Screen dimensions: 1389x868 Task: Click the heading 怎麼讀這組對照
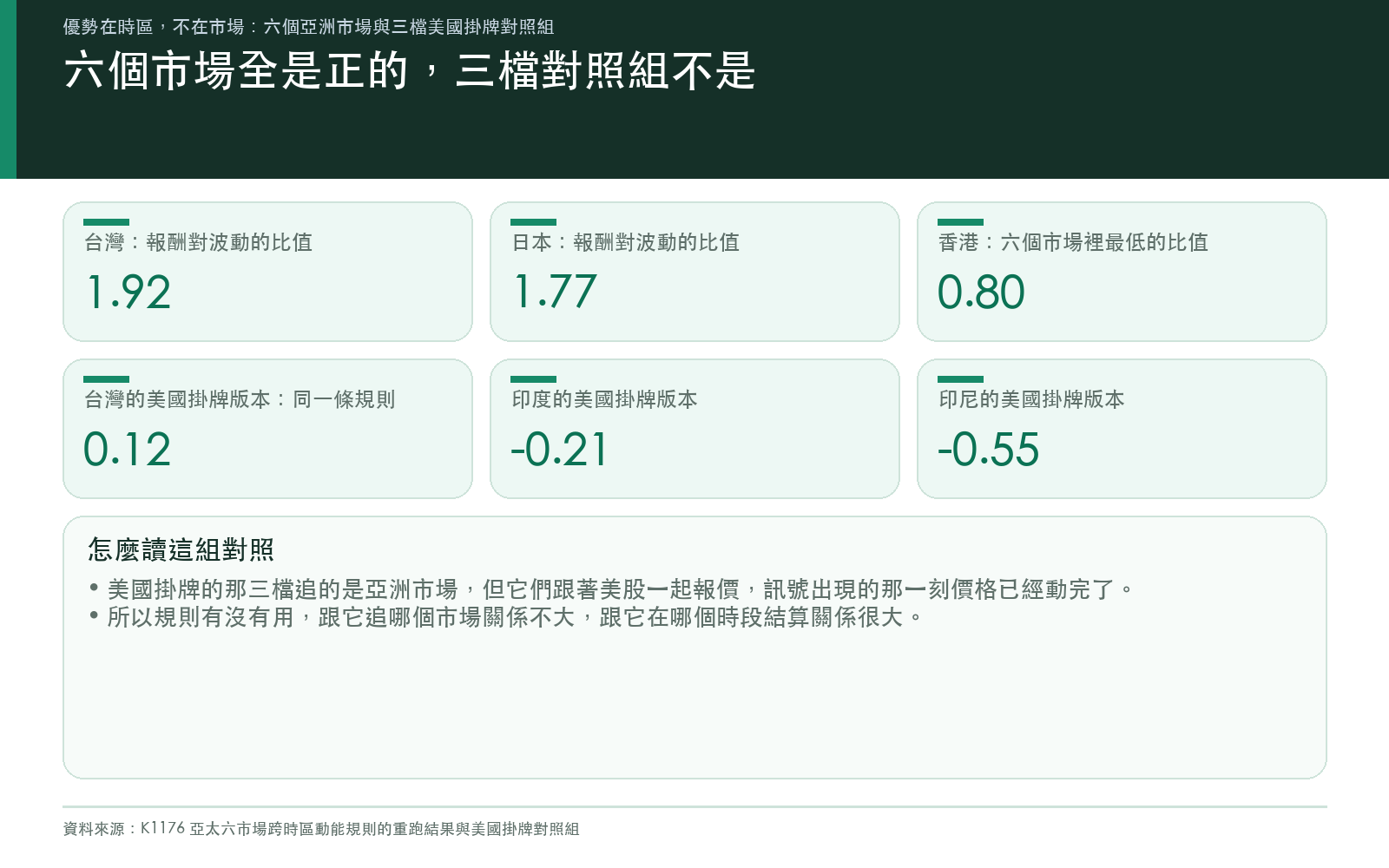point(181,549)
